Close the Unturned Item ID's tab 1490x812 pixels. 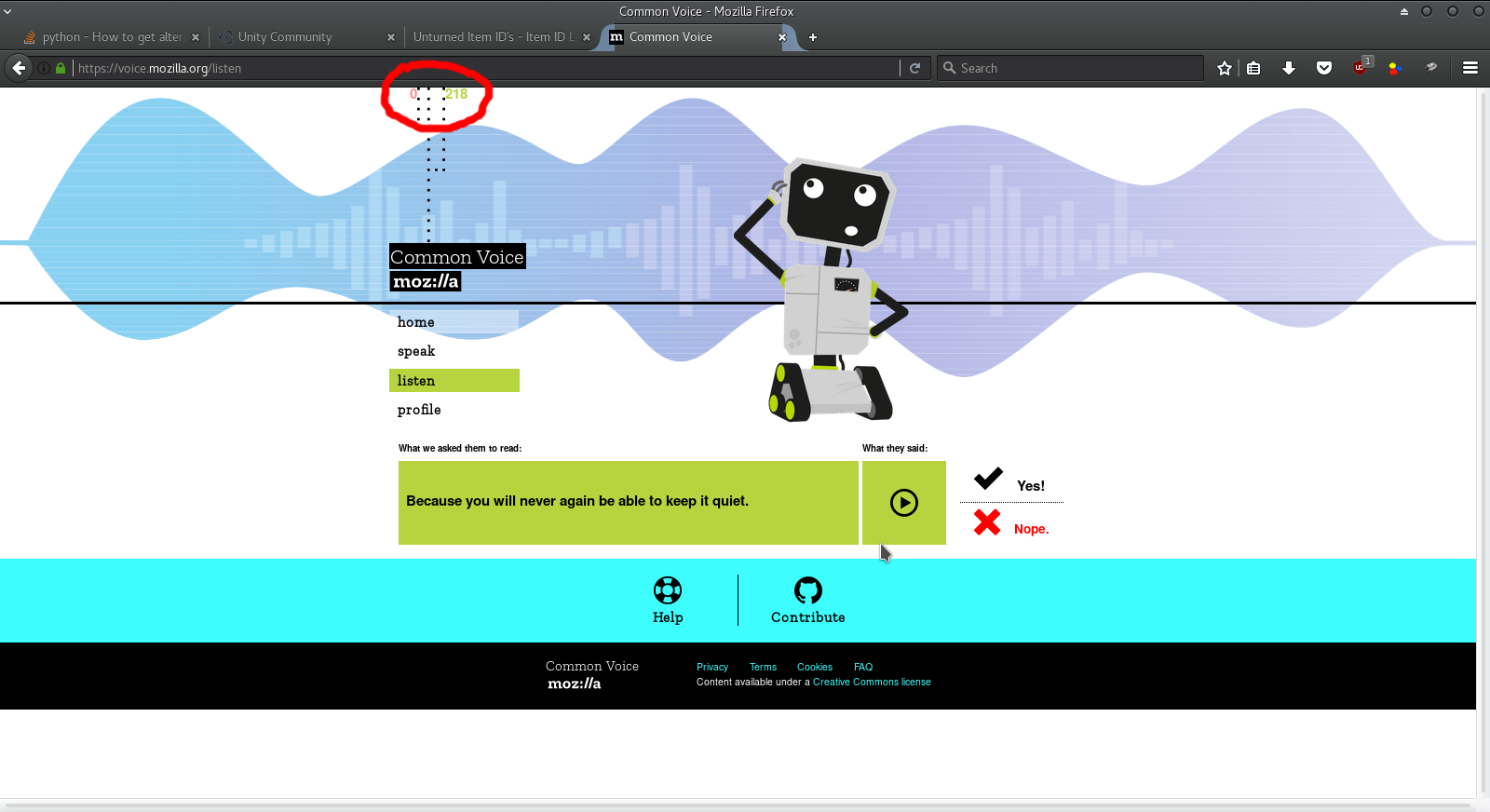coord(587,37)
